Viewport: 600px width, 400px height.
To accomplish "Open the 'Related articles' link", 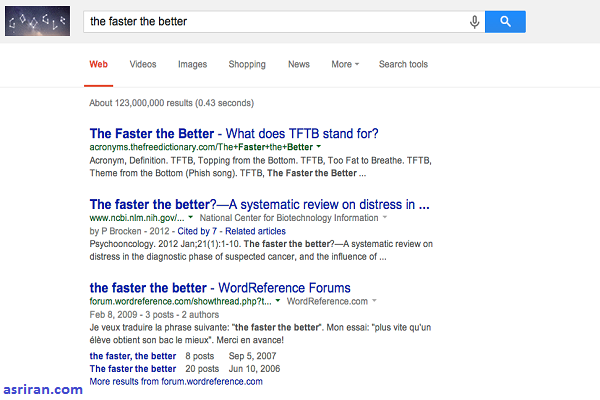I will click(x=258, y=229).
